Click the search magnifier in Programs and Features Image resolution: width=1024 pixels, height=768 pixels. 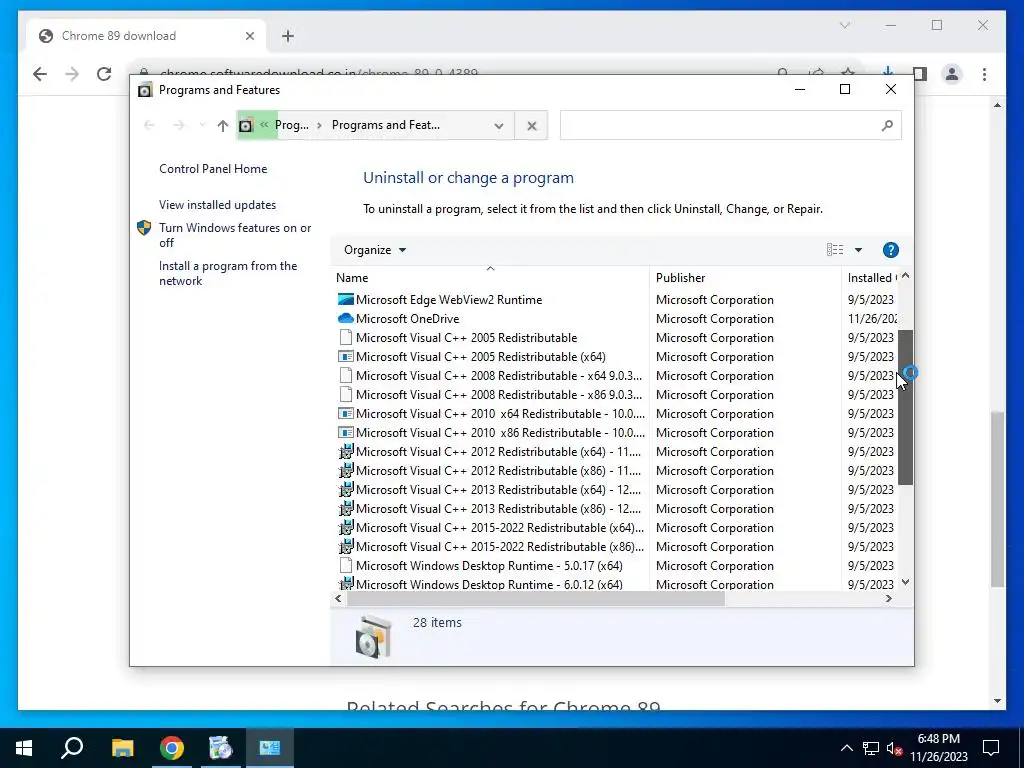coord(886,125)
